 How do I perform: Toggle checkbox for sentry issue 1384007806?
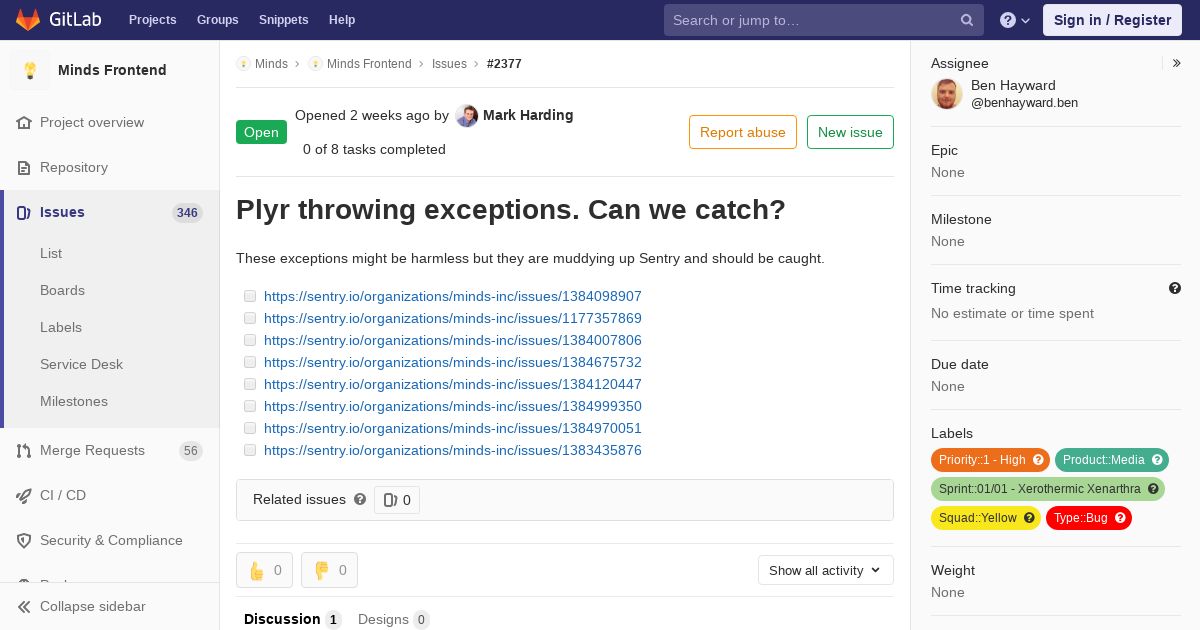(250, 340)
